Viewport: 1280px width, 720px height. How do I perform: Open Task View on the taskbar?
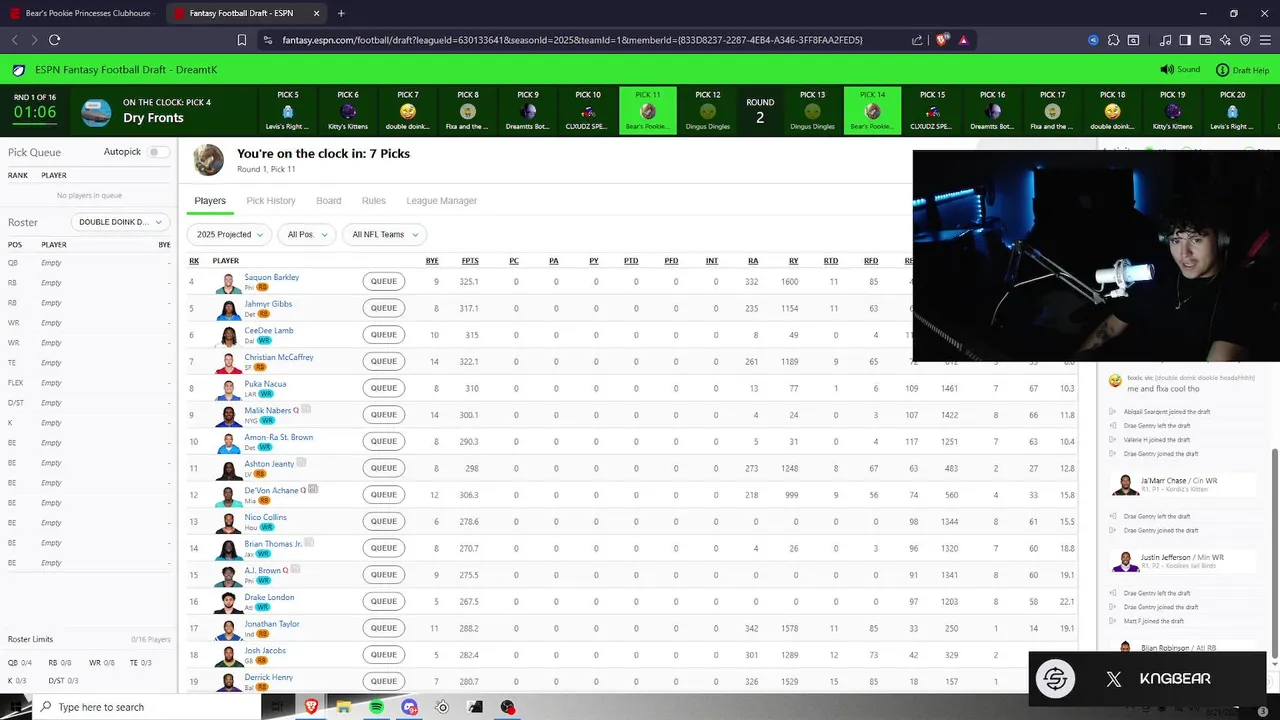(278, 707)
